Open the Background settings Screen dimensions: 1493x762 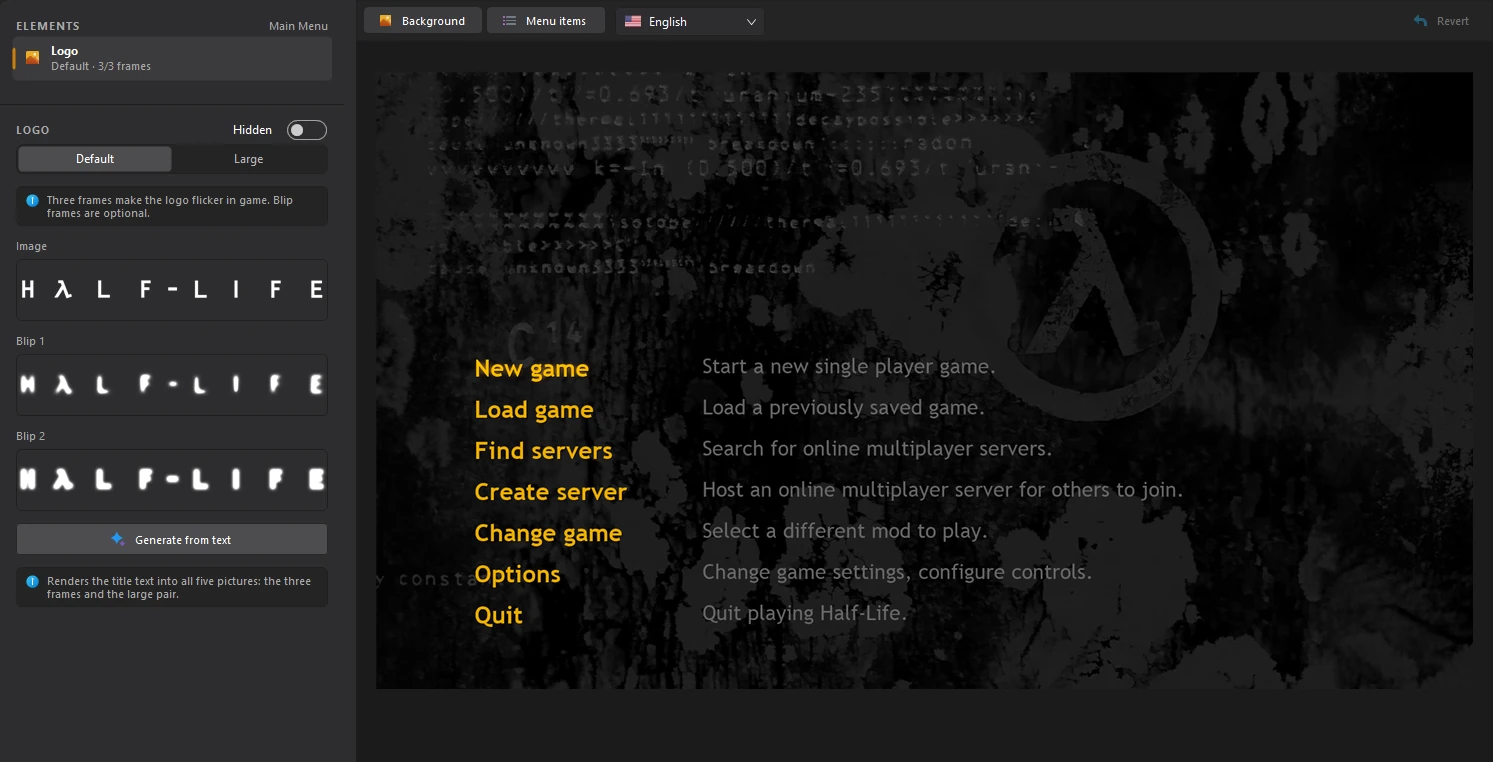tap(423, 21)
